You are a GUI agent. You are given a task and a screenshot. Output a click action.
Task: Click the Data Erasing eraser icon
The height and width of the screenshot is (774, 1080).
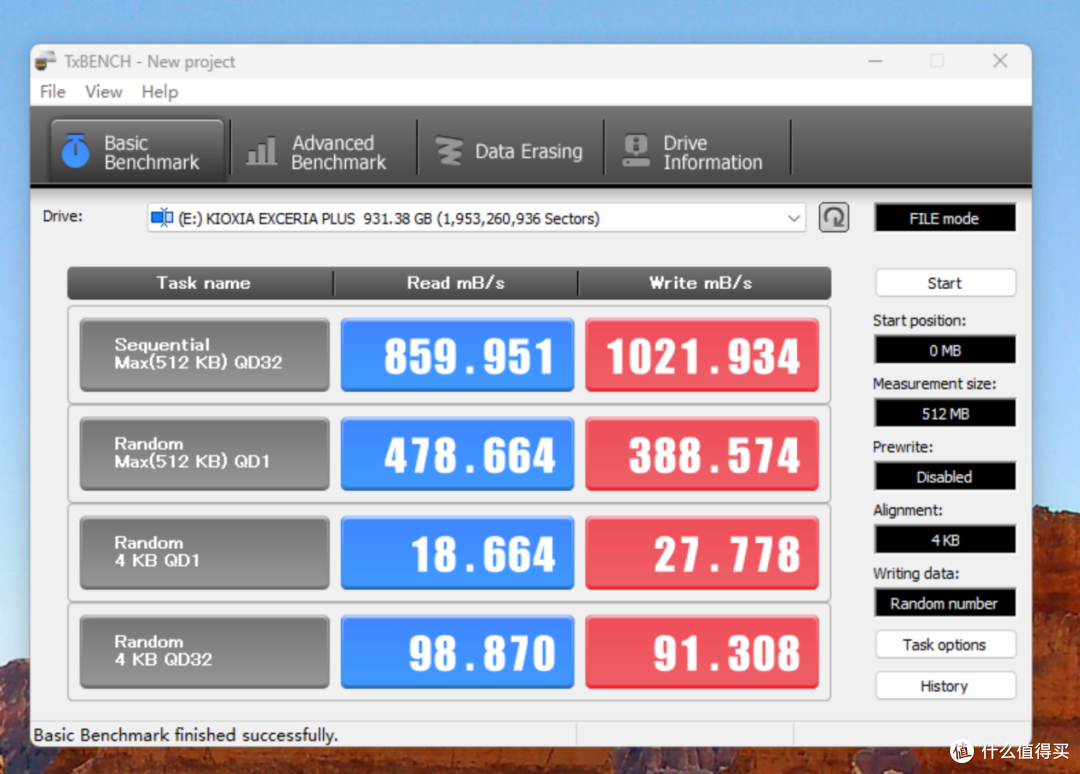(x=449, y=151)
